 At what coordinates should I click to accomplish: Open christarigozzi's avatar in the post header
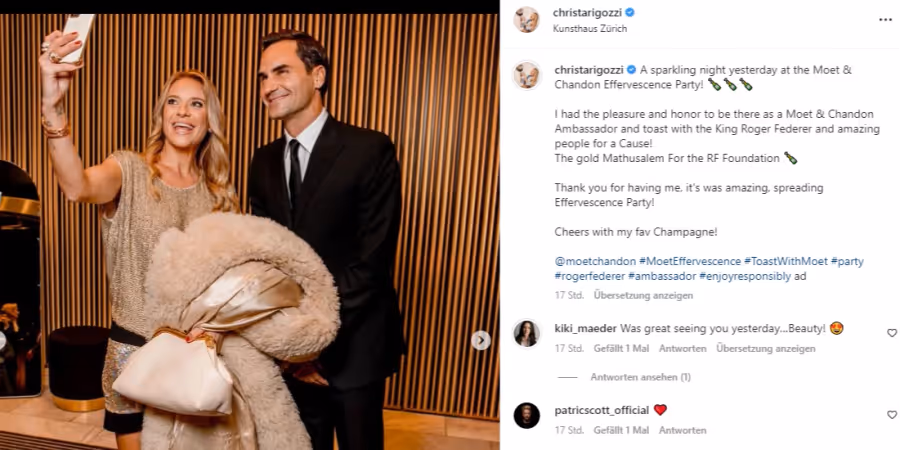(x=526, y=20)
